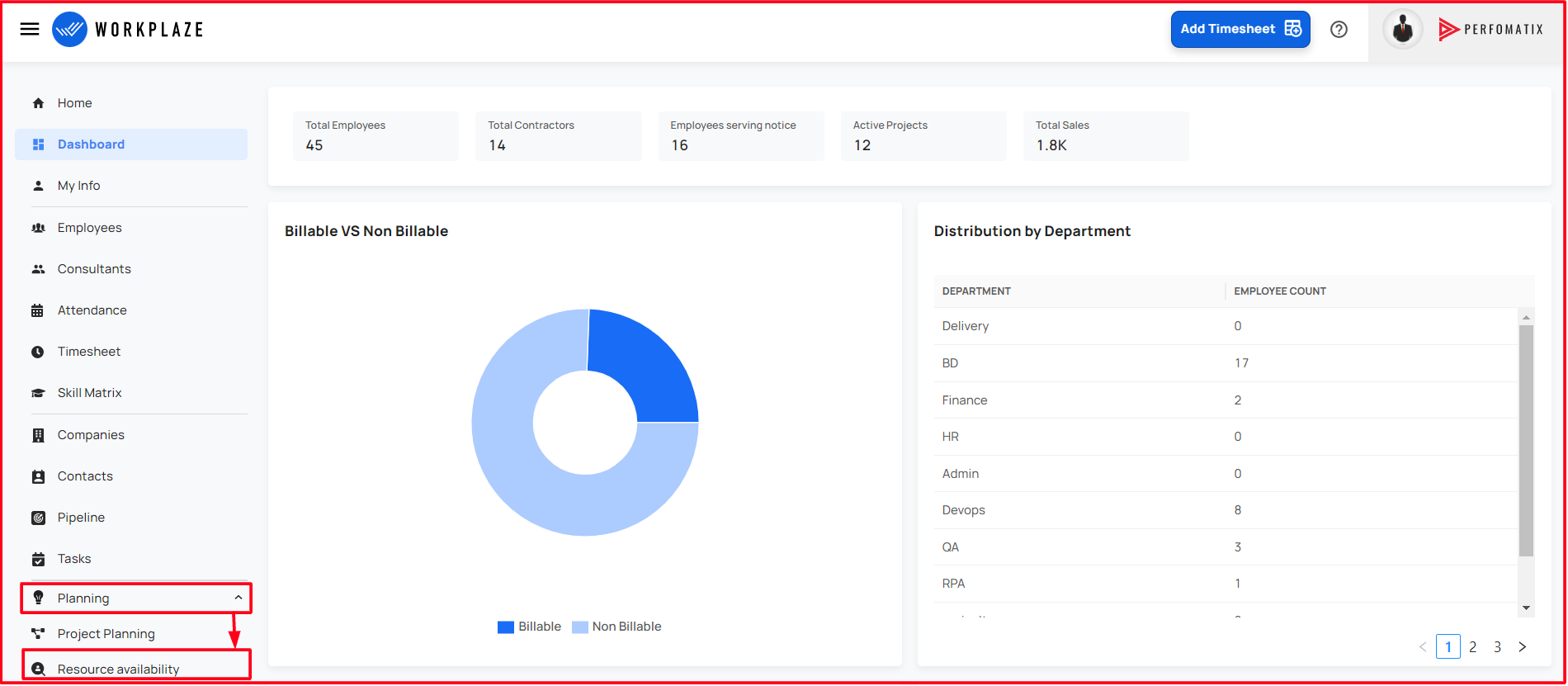Select page 1 of department table
This screenshot has height=686, width=1568.
pyautogui.click(x=1448, y=646)
